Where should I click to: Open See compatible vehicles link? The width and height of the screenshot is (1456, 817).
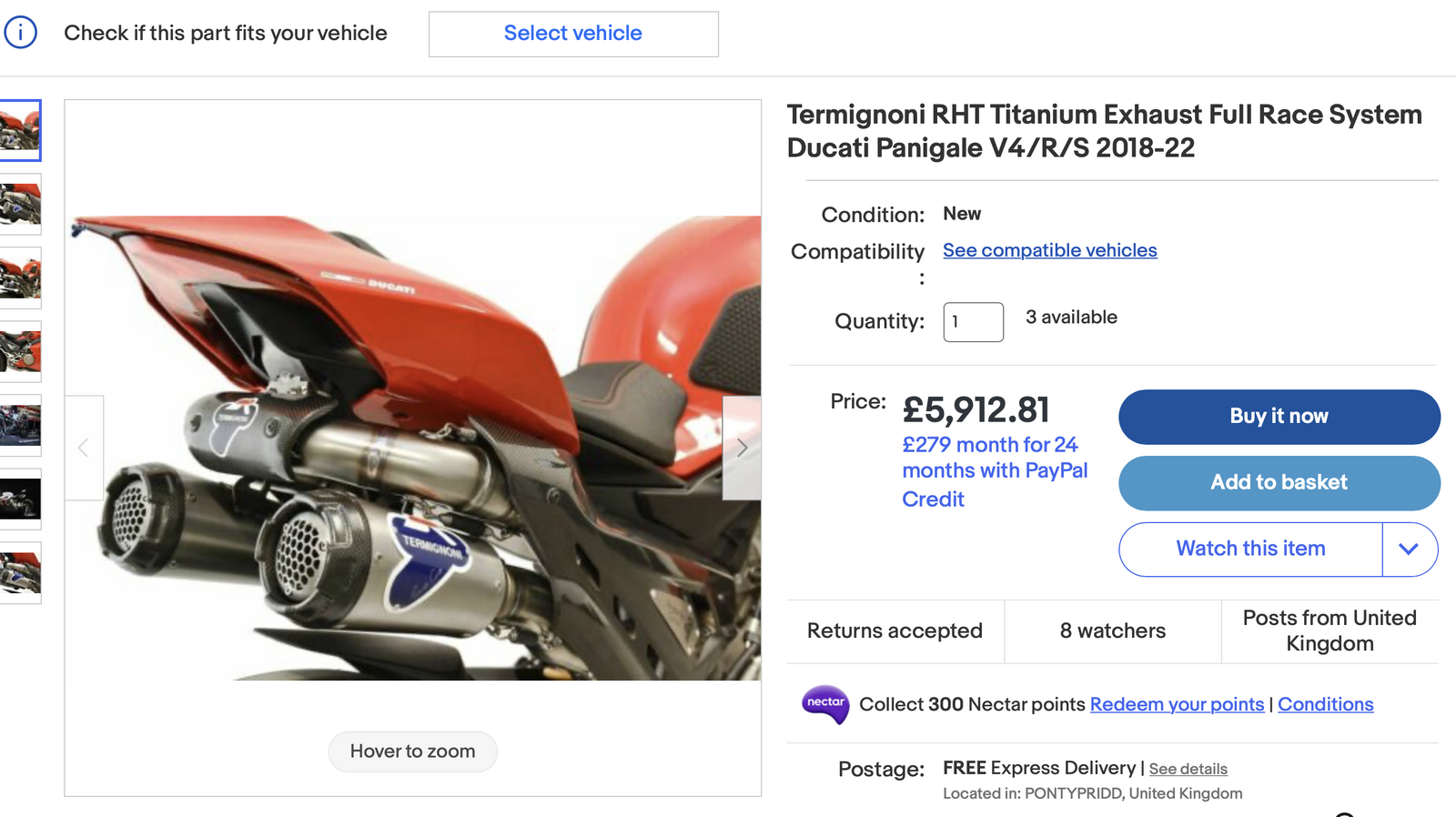pyautogui.click(x=1049, y=250)
